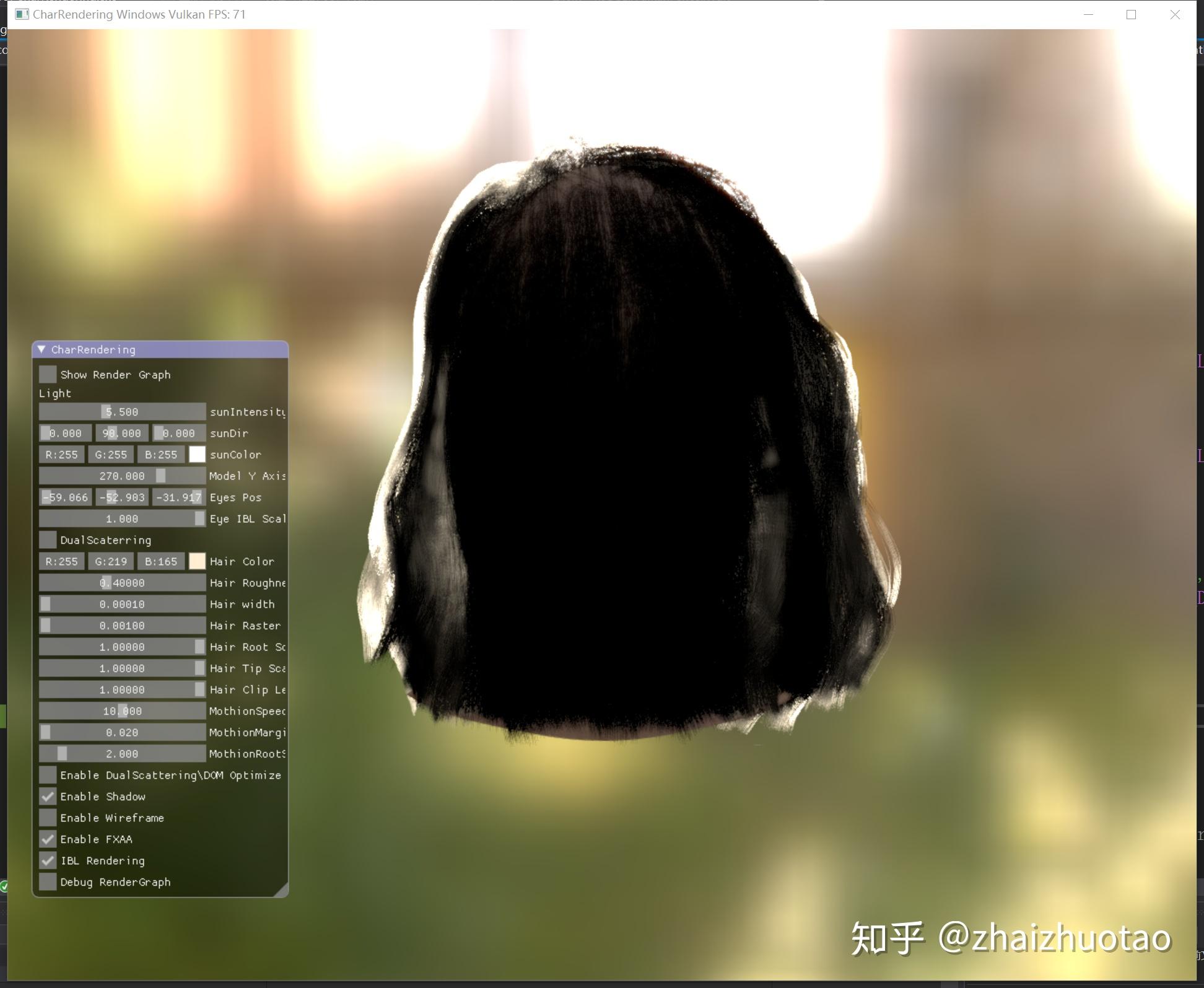Click the first Eyes Pos value field
Screen dimensions: 1204x988
(x=65, y=497)
